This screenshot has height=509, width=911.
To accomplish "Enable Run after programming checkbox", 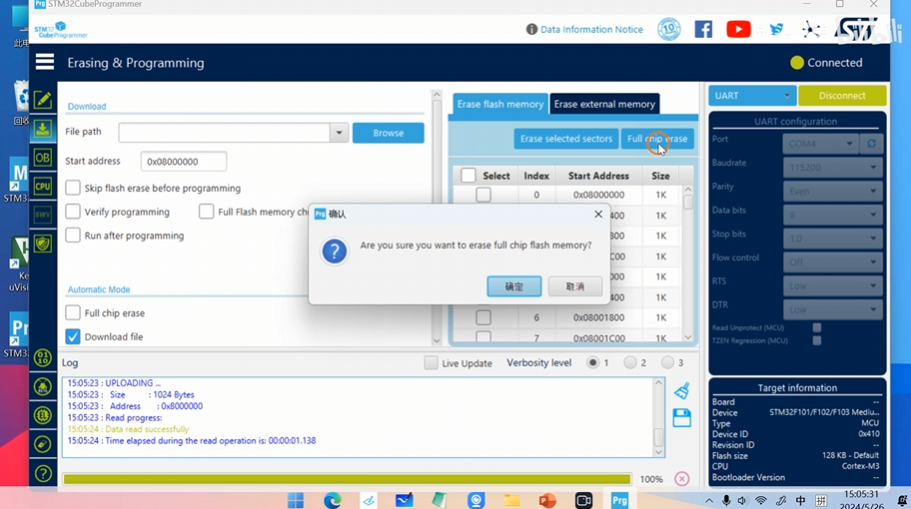I will coord(73,235).
